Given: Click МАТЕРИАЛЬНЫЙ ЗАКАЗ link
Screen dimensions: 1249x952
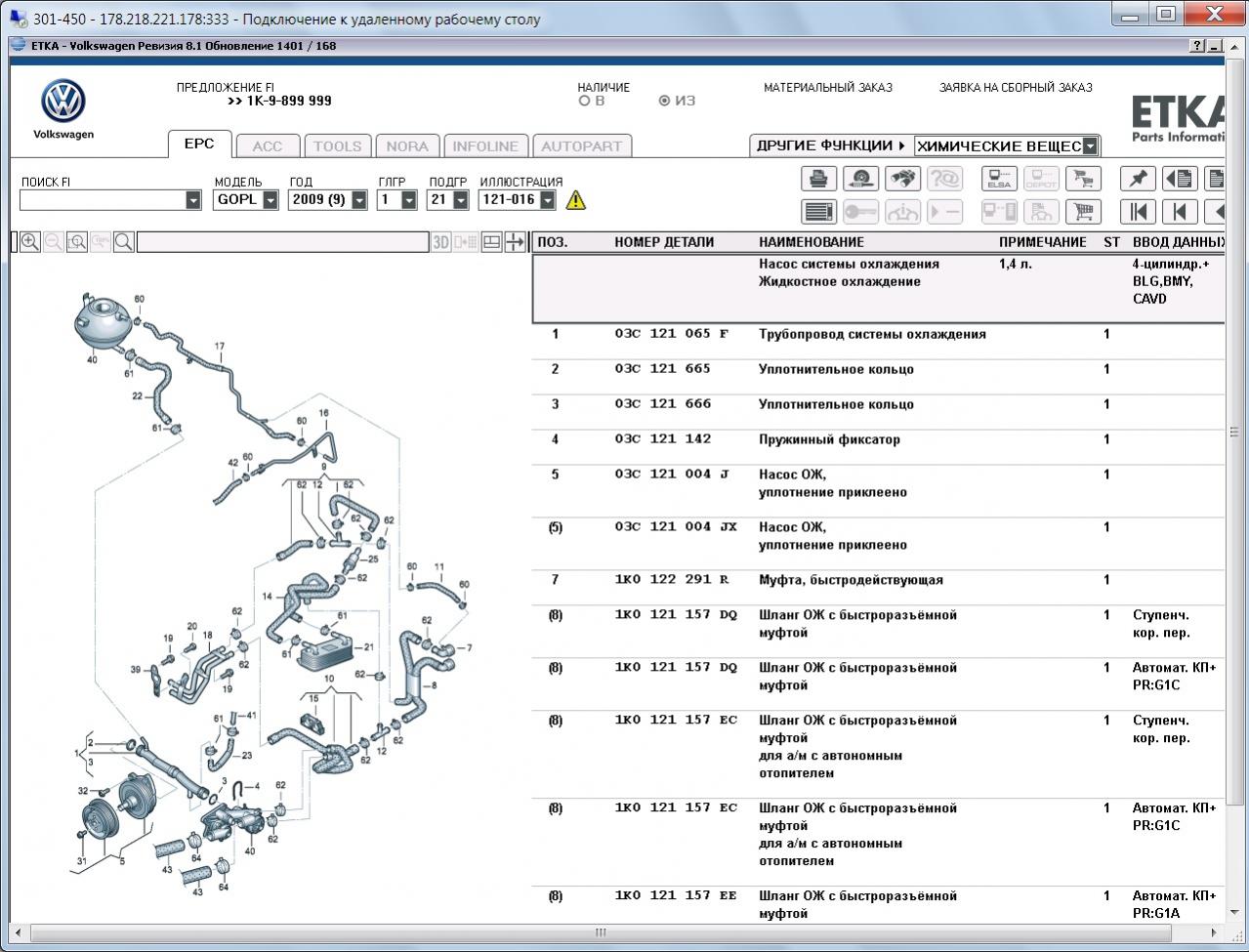Looking at the screenshot, I should tap(828, 87).
